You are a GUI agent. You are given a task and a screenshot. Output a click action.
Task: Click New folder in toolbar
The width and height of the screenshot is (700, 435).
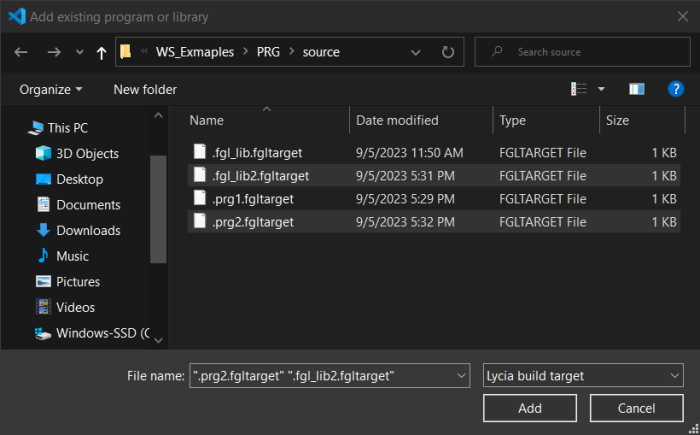click(145, 89)
